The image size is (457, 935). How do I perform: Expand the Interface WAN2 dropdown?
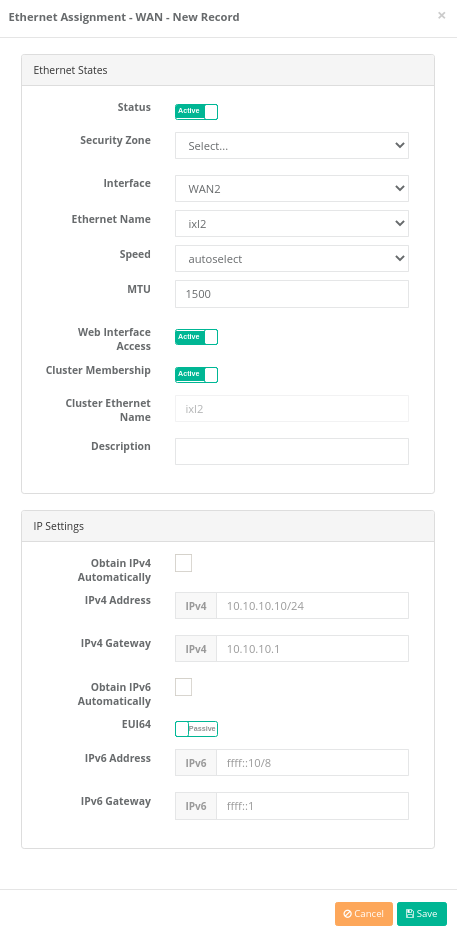(x=292, y=188)
